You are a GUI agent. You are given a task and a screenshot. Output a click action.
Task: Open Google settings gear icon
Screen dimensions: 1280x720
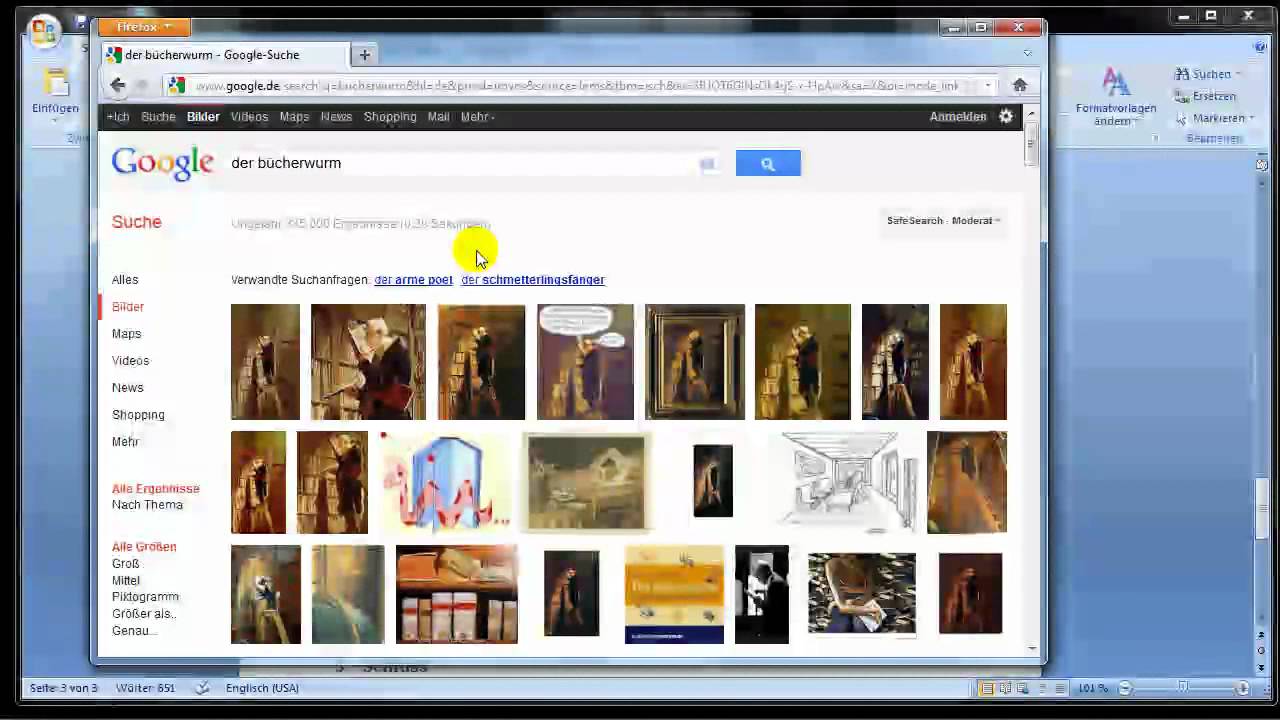[x=1006, y=117]
